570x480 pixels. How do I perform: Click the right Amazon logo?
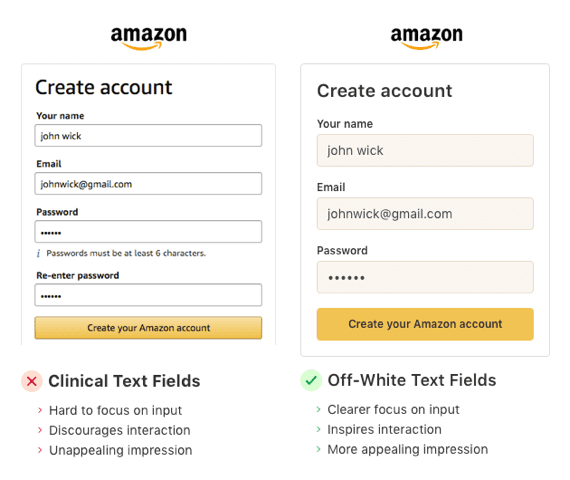coord(426,38)
